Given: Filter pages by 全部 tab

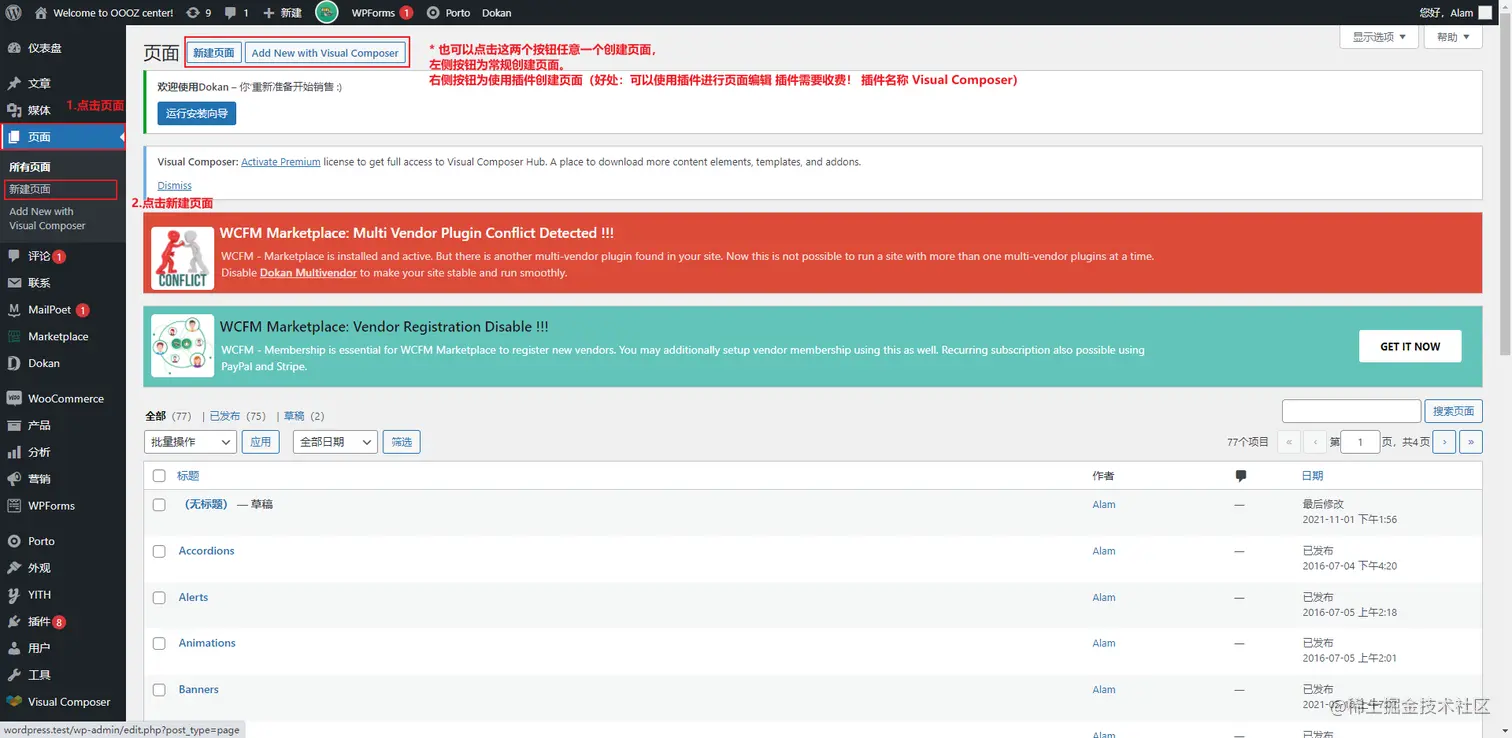Looking at the screenshot, I should [155, 416].
